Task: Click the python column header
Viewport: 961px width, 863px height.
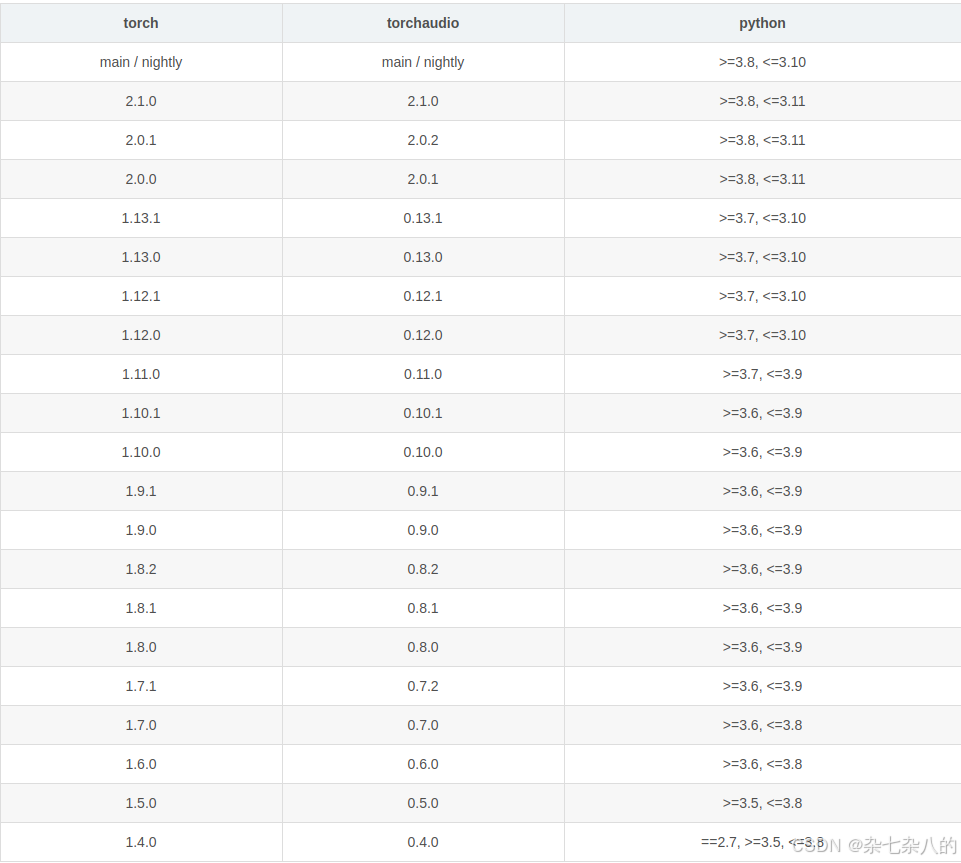Action: [x=762, y=23]
